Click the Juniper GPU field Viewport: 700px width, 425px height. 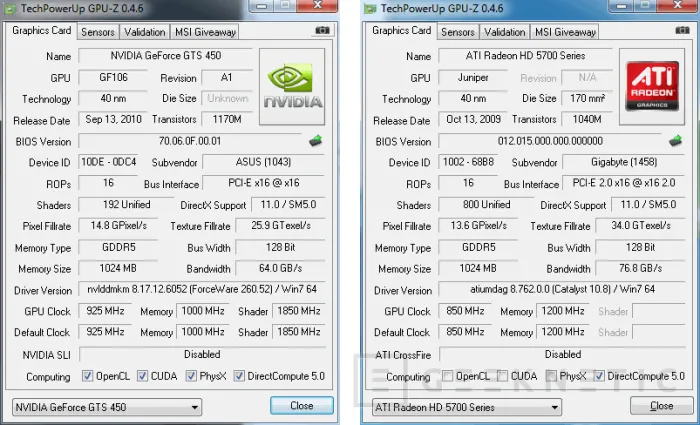473,77
